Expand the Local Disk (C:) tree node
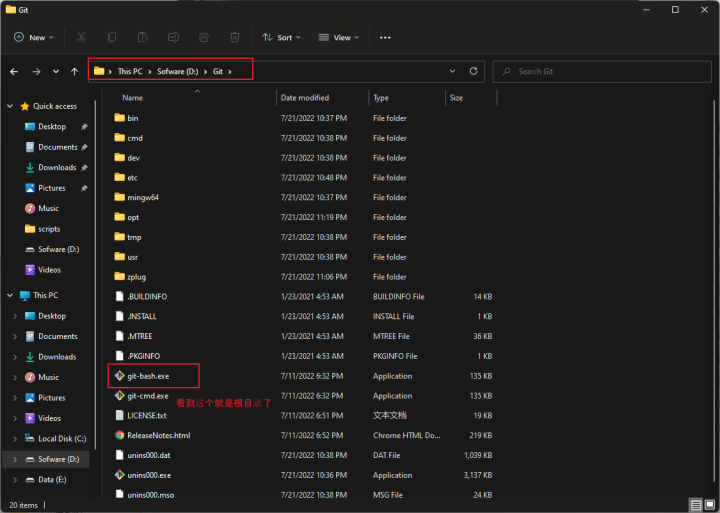The height and width of the screenshot is (513, 720). pos(14,439)
